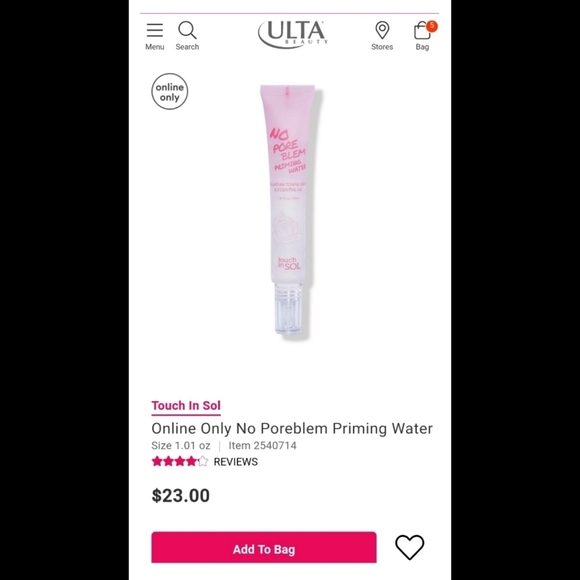
Task: Open the shopping Bag icon
Action: click(x=422, y=30)
